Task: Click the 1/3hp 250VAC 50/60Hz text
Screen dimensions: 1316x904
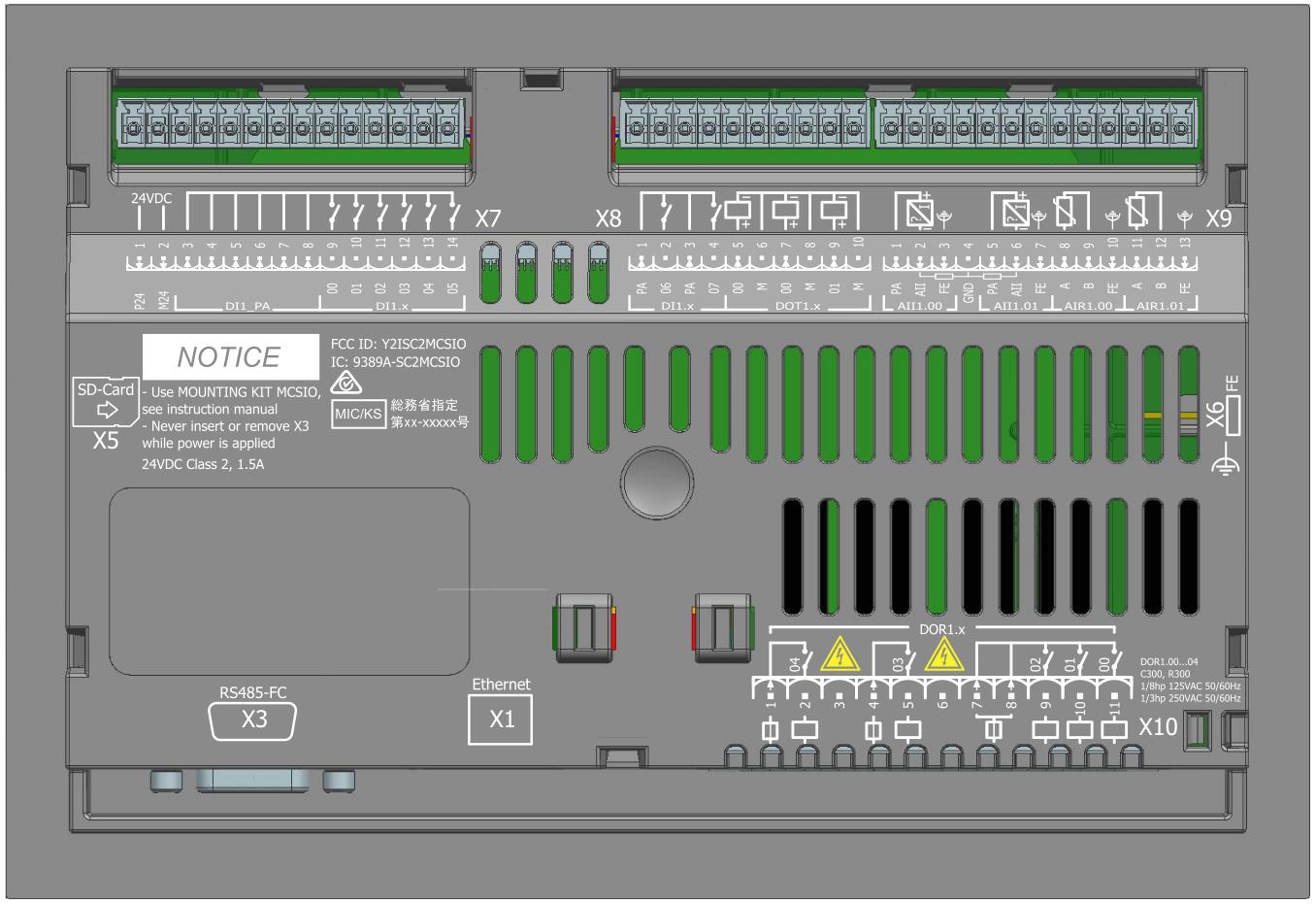Action: (x=1191, y=699)
